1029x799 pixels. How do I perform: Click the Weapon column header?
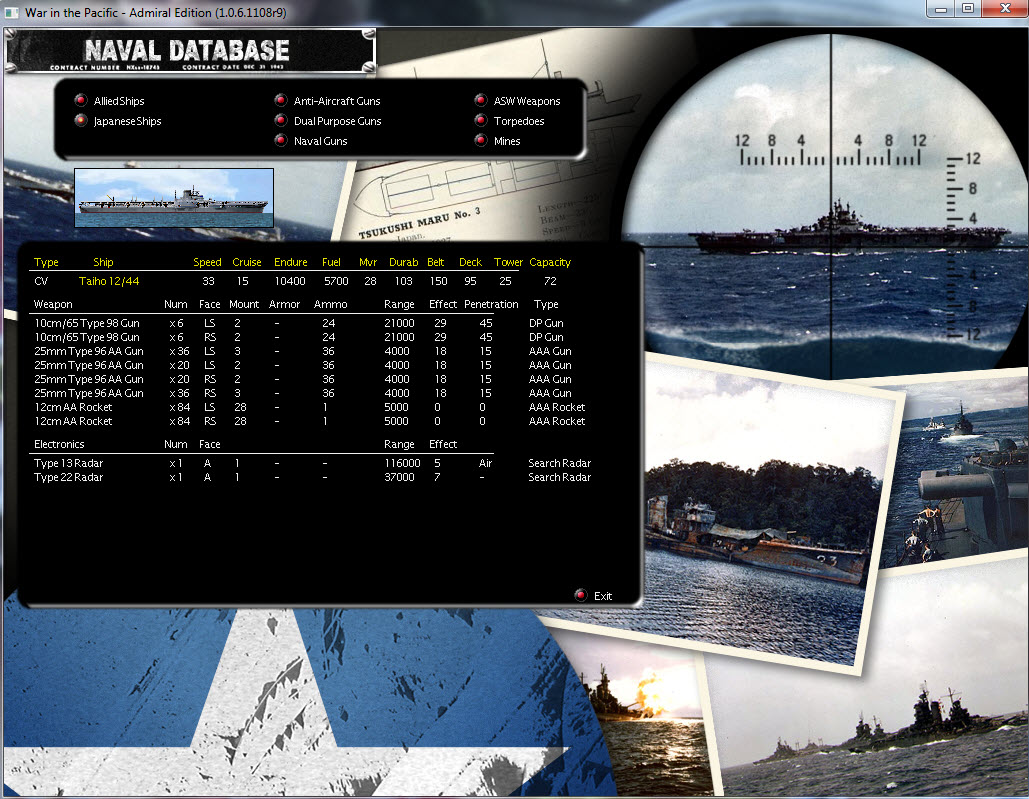pos(53,304)
